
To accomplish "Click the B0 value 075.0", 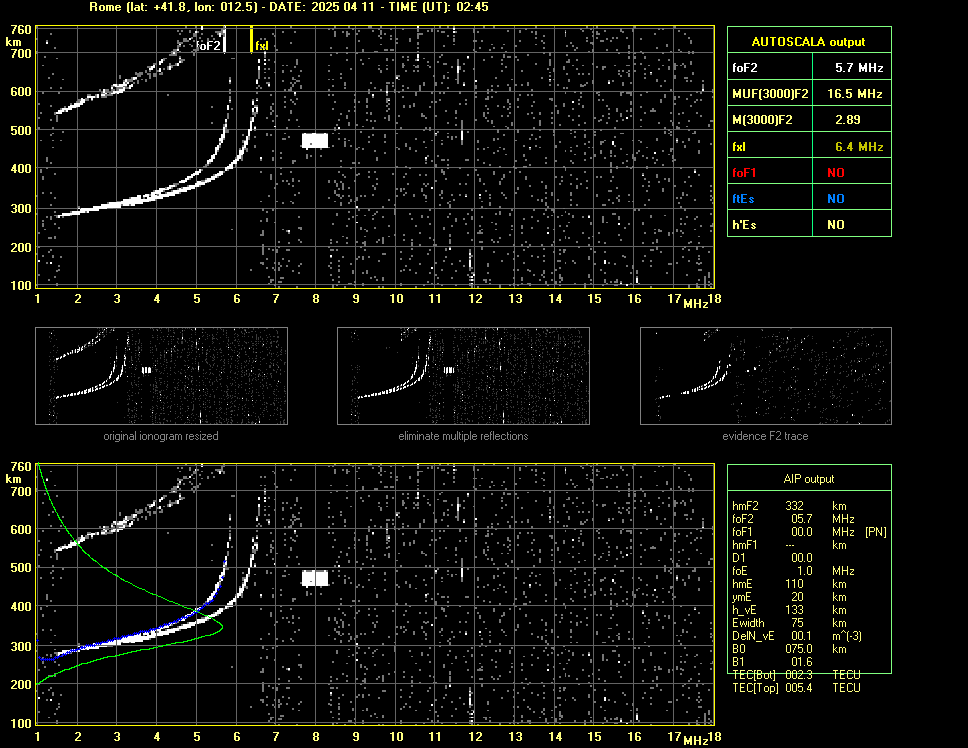I will [x=799, y=649].
